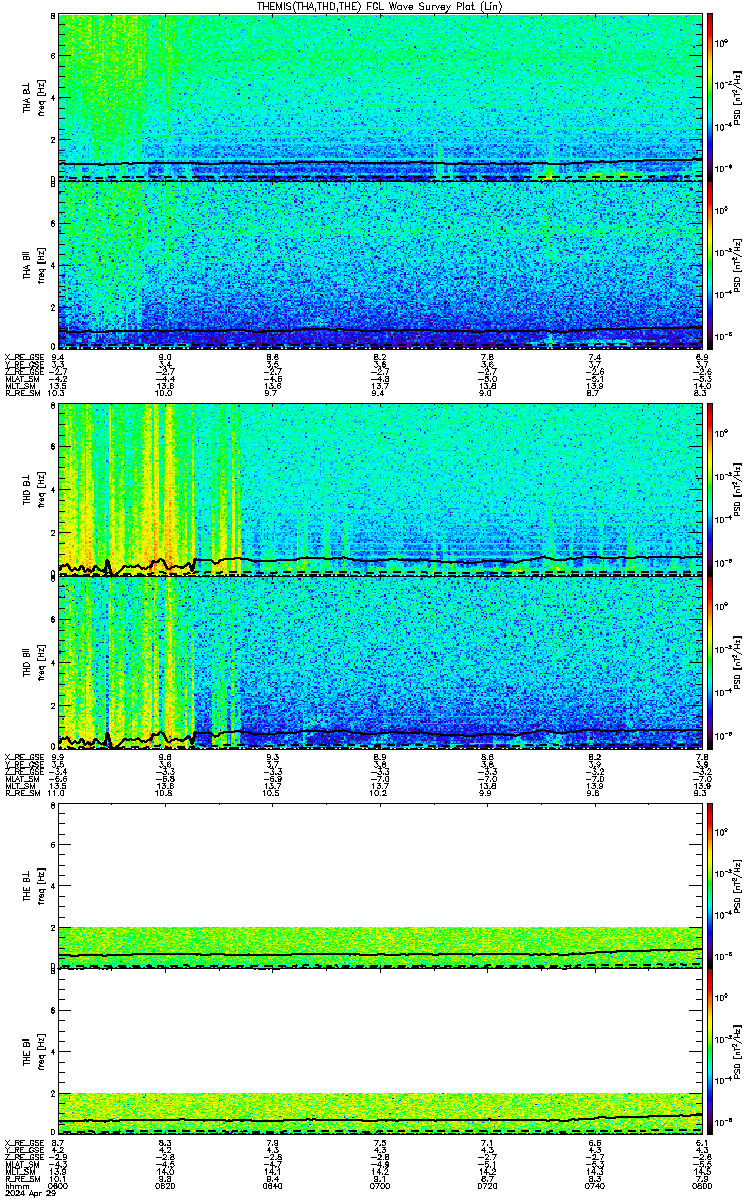The image size is (750, 1200).
Task: Click the color bar beside THE B-perpendicular panel
Action: [x=710, y=885]
